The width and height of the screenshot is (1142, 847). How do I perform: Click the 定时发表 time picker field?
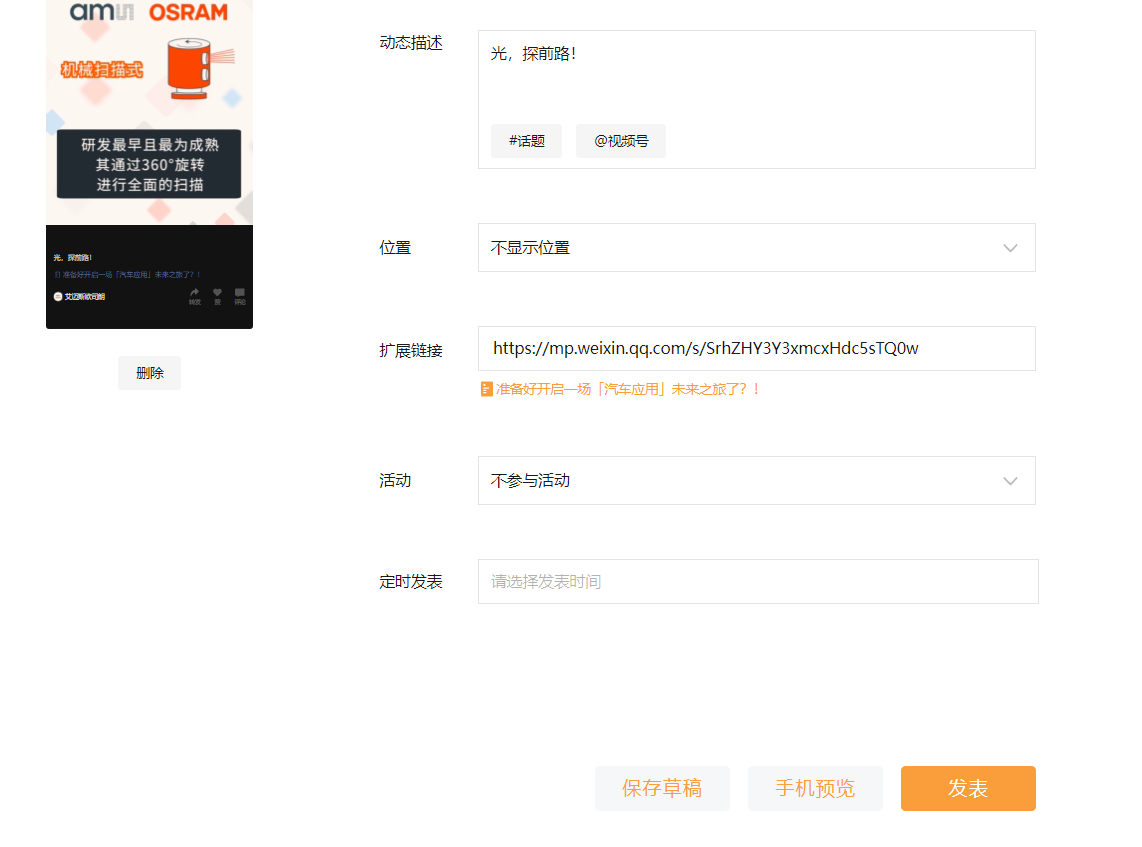click(758, 582)
